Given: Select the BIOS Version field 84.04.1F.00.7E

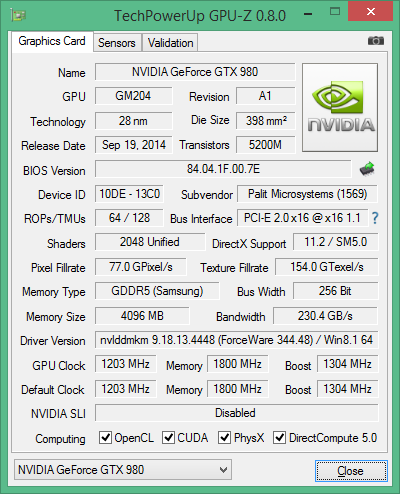Looking at the screenshot, I should [x=223, y=169].
